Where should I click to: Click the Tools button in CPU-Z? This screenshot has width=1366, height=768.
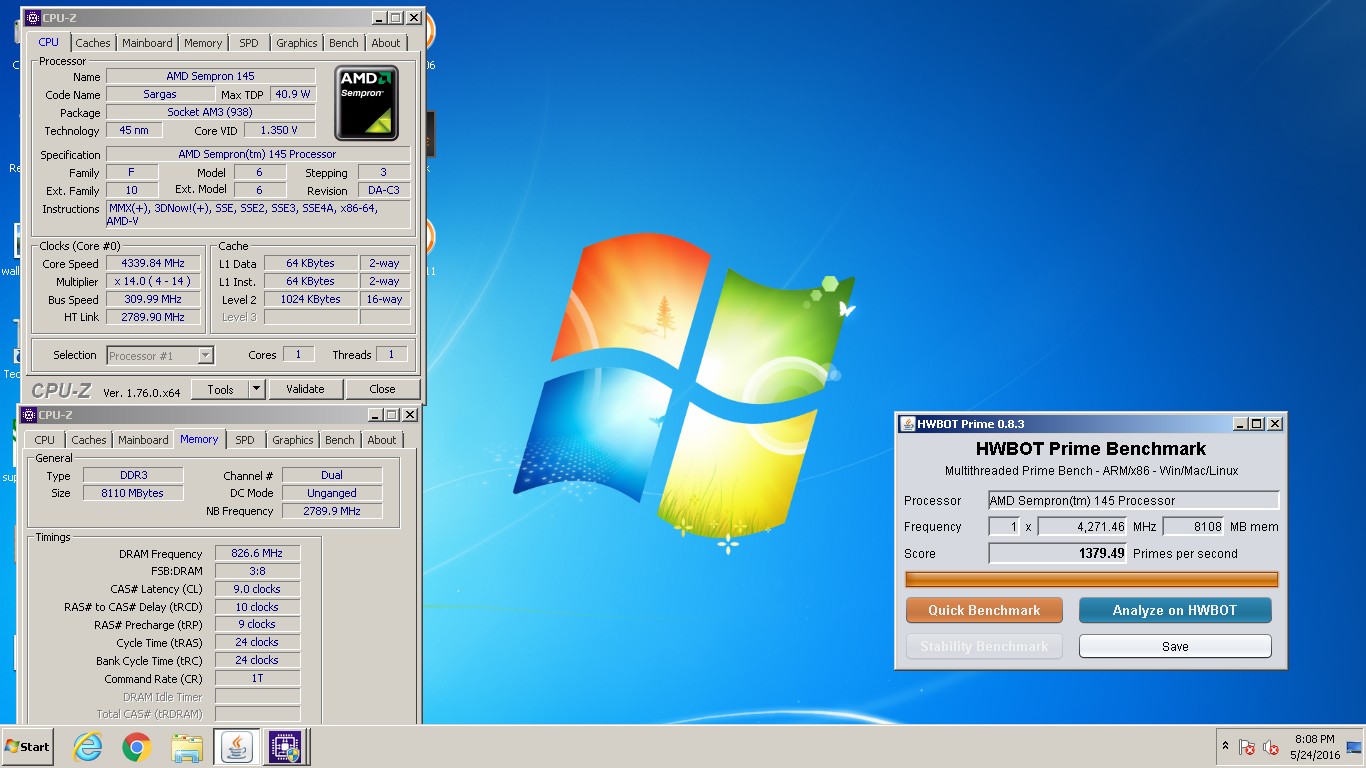(x=220, y=389)
